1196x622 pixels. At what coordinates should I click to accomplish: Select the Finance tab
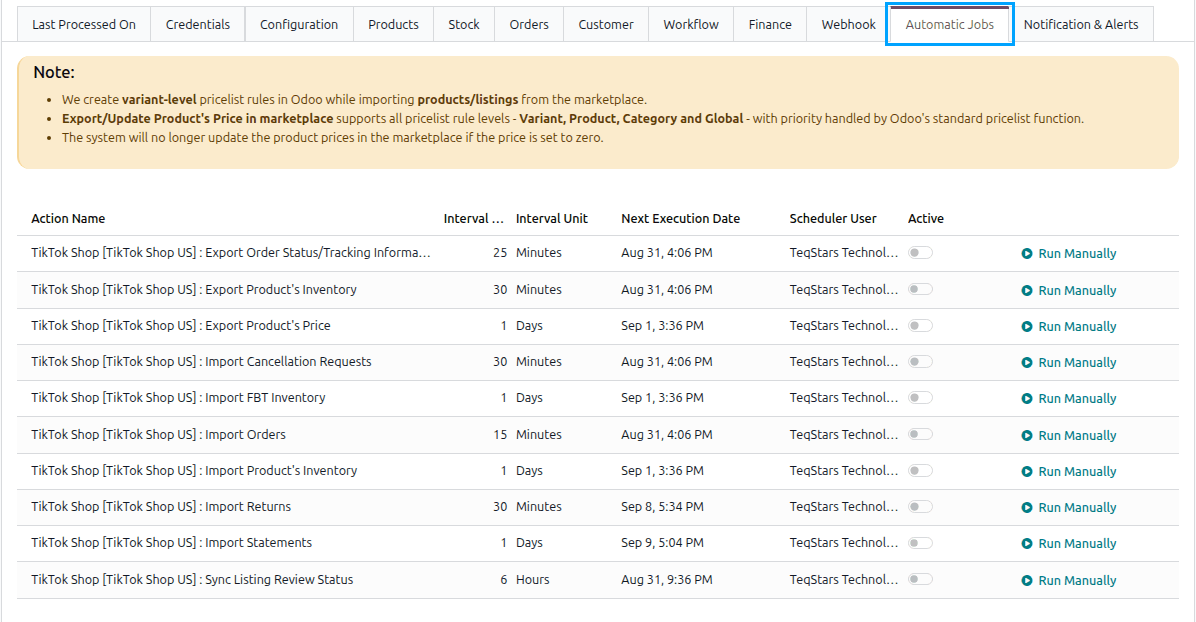[x=770, y=24]
